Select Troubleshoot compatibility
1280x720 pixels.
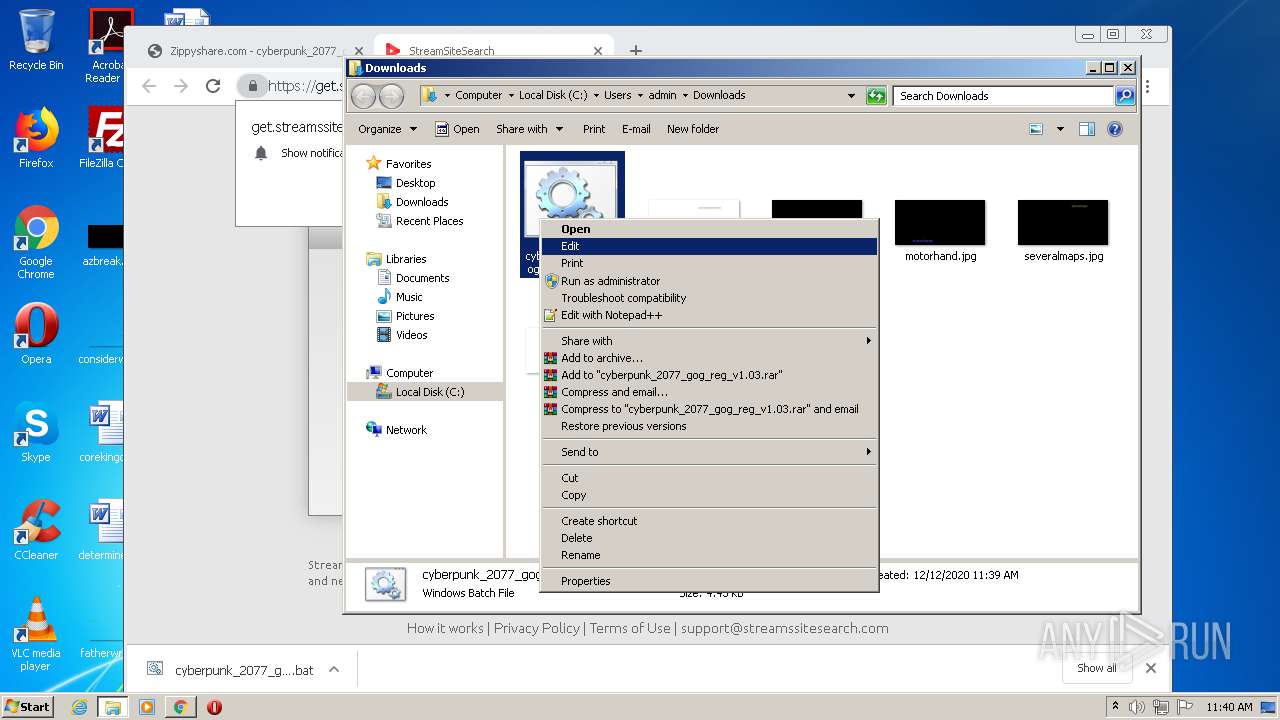coord(709,298)
